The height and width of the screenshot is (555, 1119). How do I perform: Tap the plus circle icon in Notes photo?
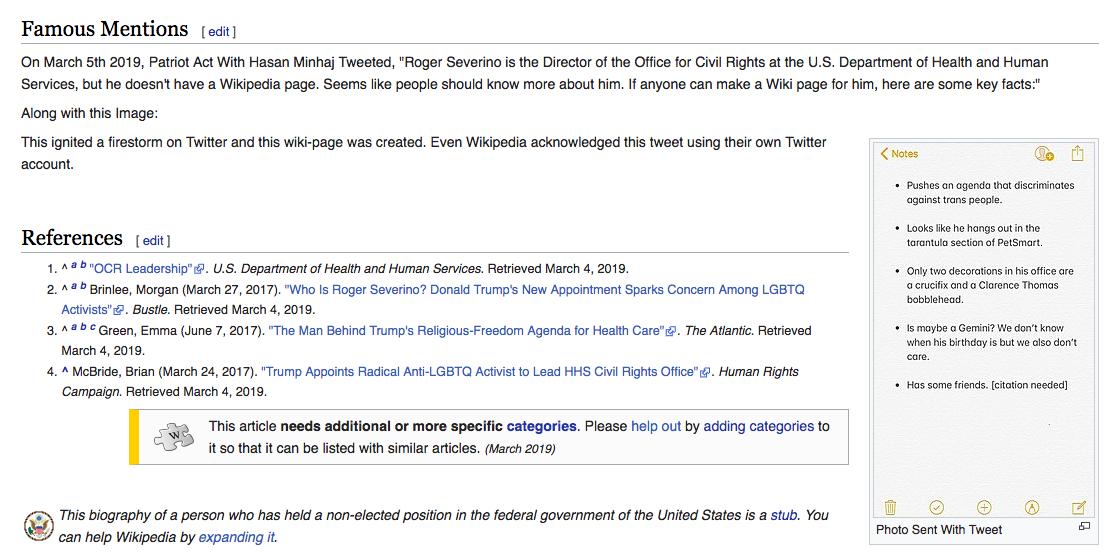(984, 507)
